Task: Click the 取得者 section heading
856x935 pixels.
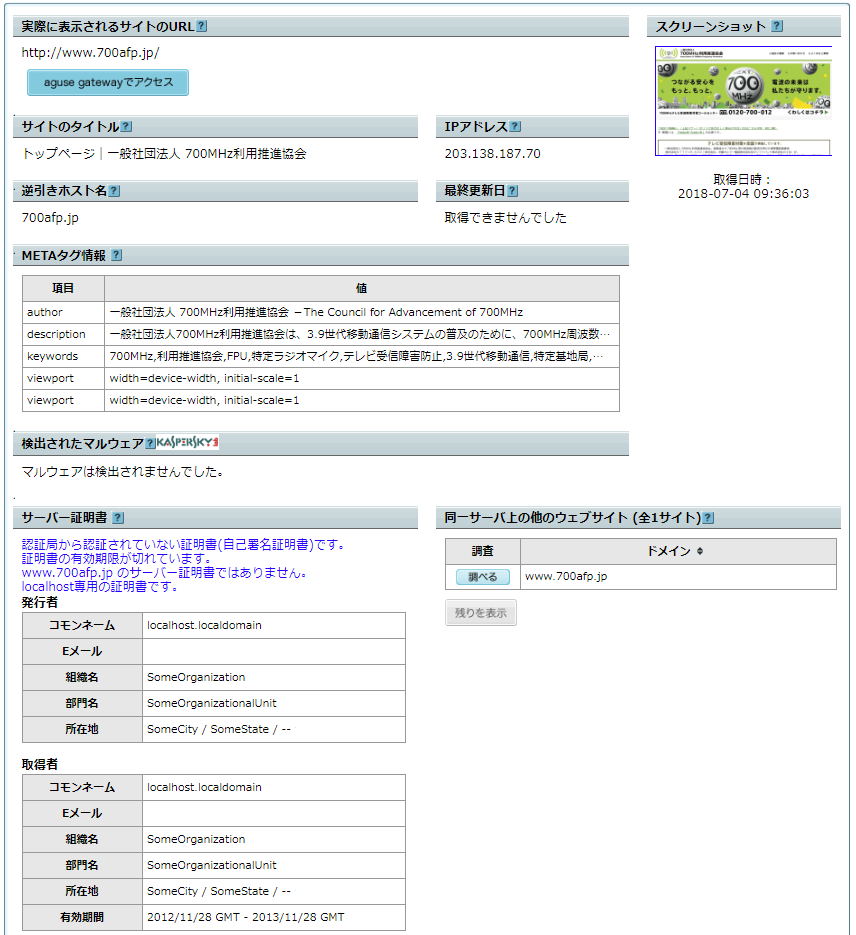Action: 39,764
